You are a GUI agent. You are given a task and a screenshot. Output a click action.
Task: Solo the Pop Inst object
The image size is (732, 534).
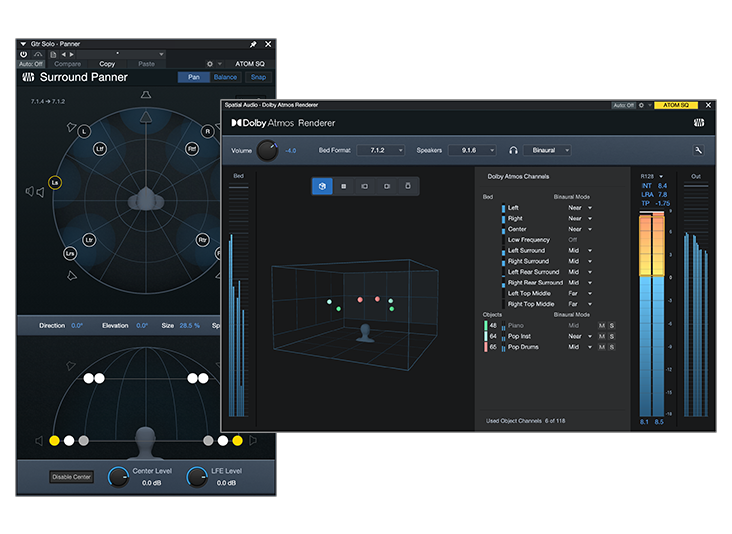tap(611, 336)
